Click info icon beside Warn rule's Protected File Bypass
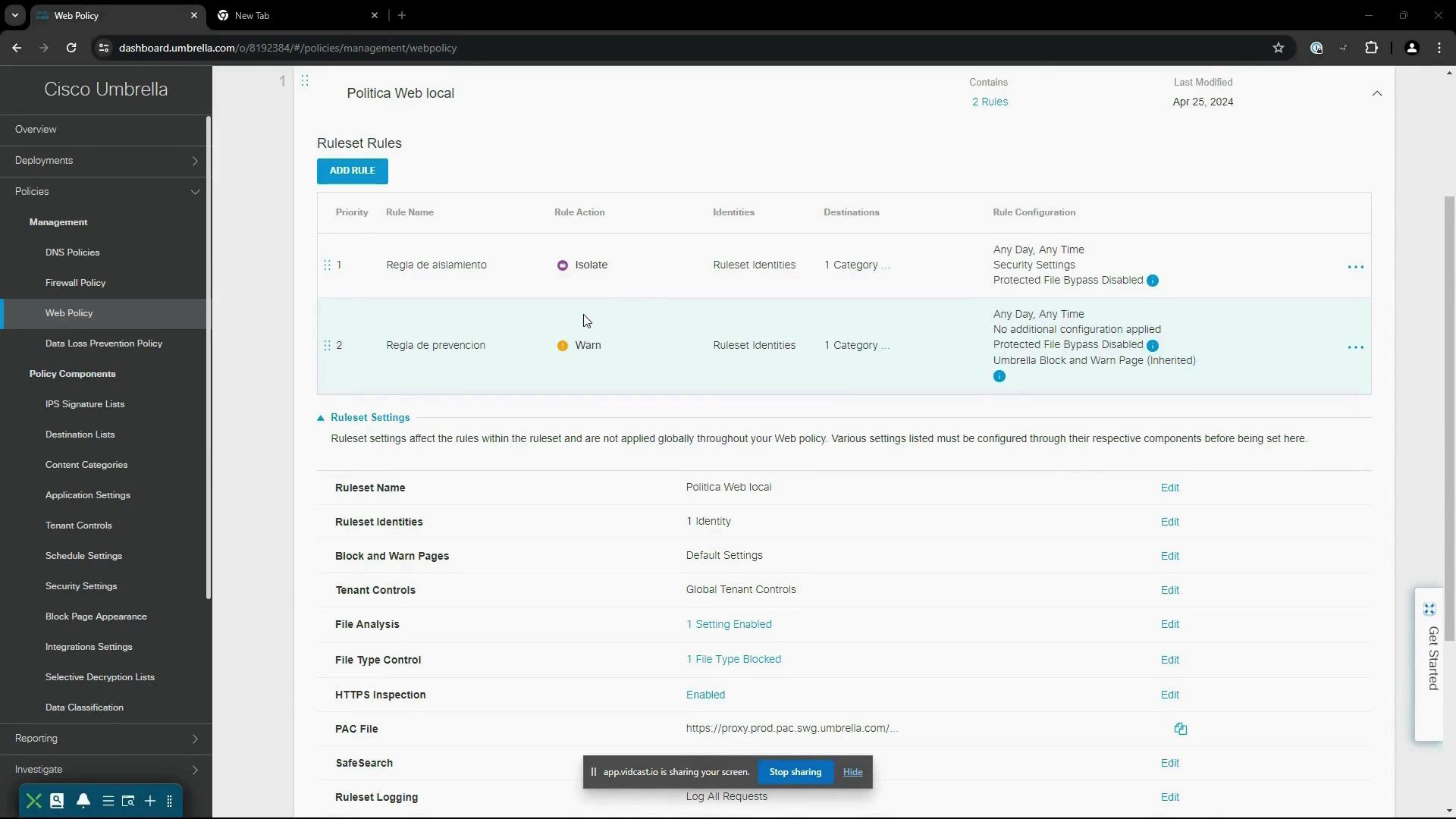Screen dimensions: 1456x819 click(1153, 346)
